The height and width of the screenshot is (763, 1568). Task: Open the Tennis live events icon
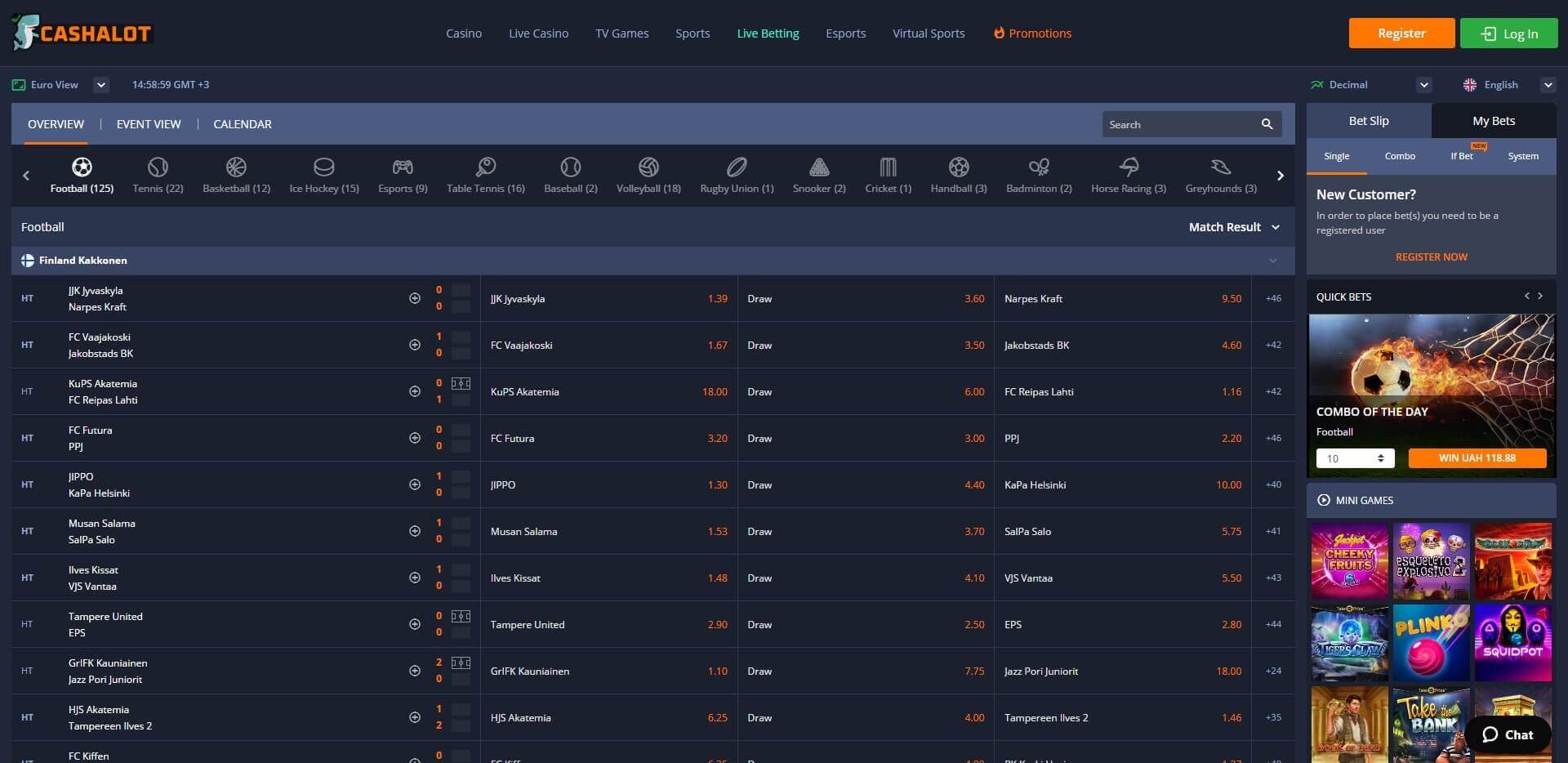pyautogui.click(x=157, y=167)
